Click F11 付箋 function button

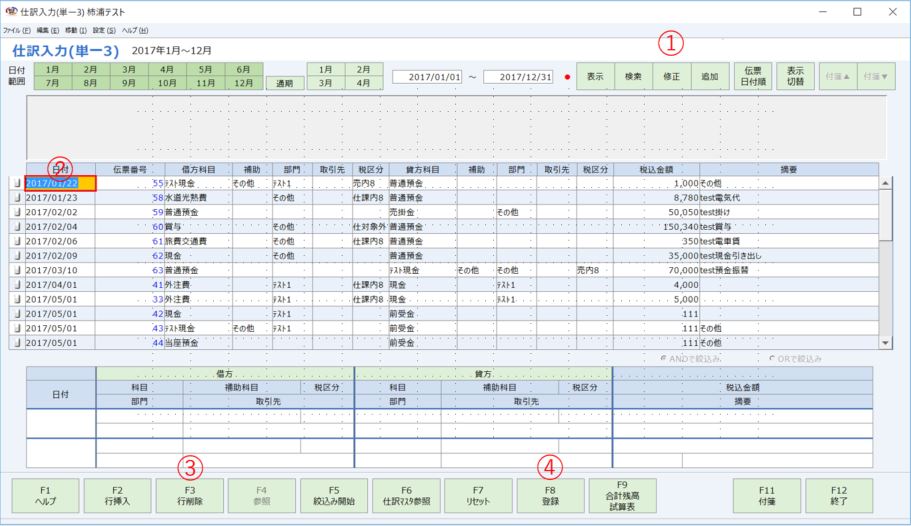767,496
